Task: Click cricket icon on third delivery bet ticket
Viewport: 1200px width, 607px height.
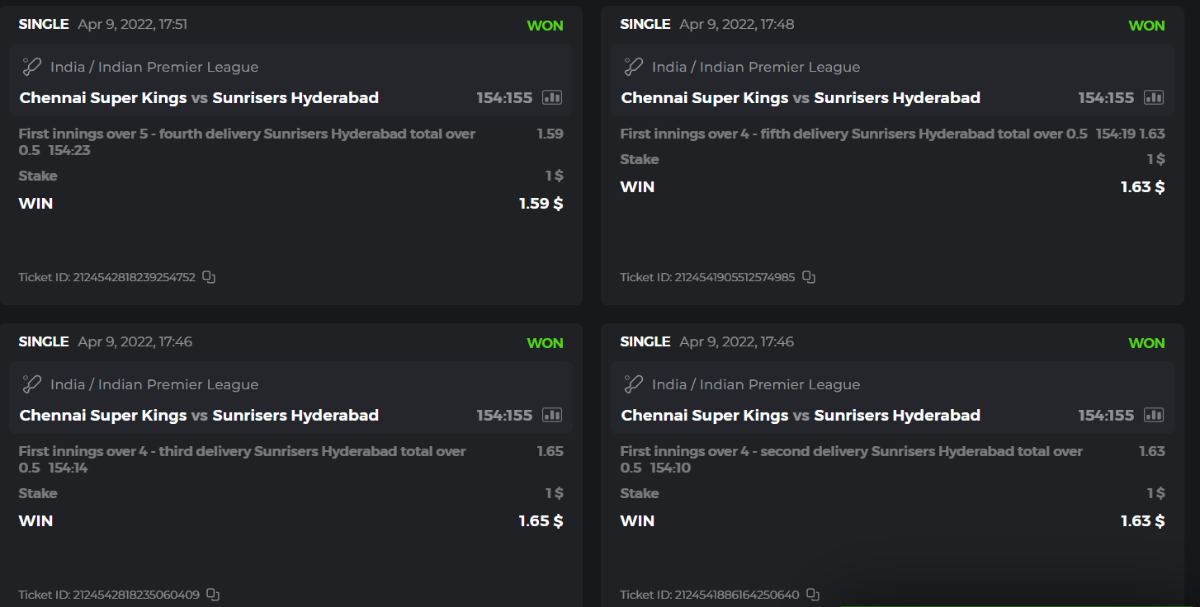Action: (32, 384)
